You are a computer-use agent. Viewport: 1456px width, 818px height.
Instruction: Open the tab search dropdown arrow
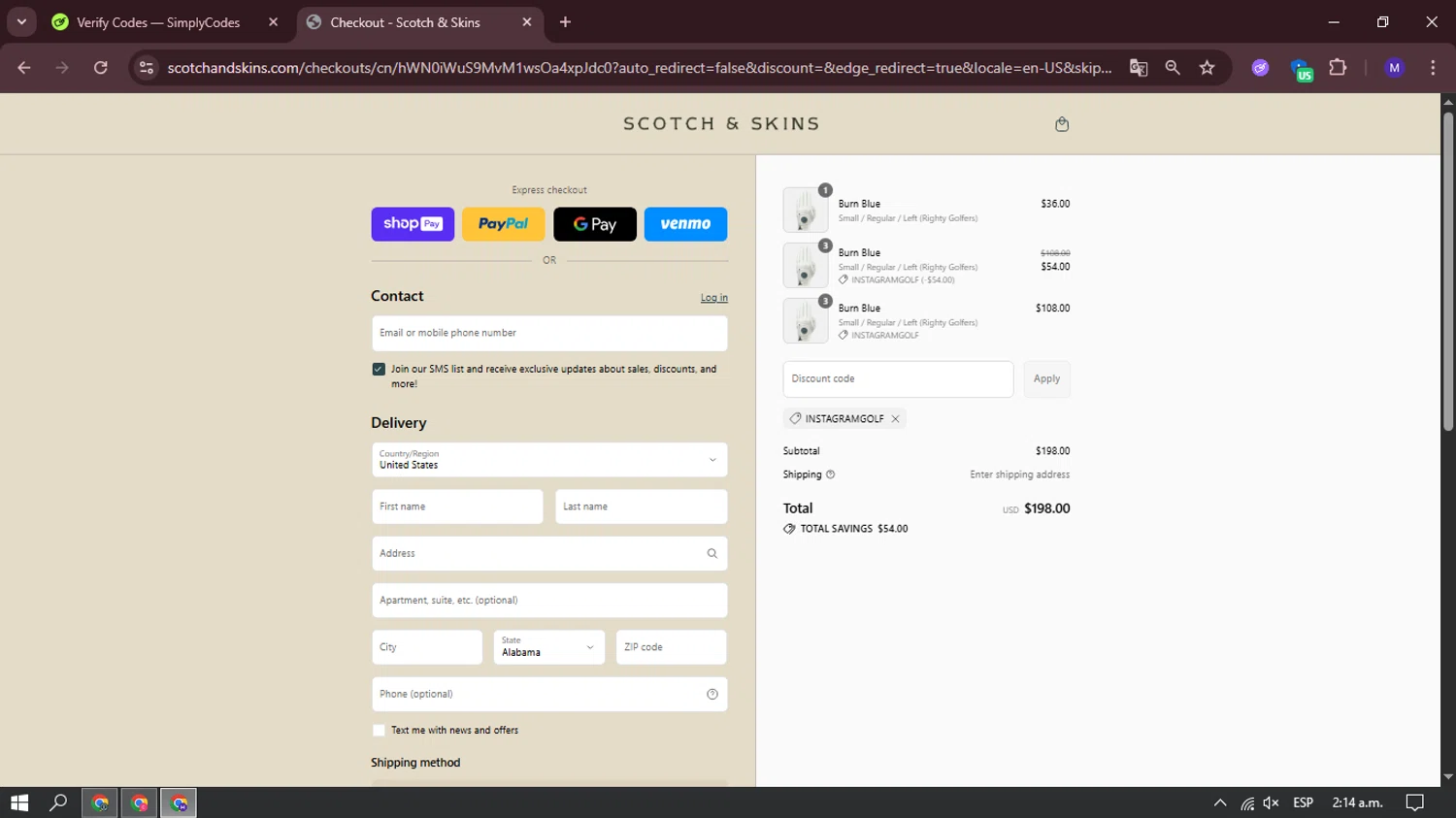click(x=21, y=22)
